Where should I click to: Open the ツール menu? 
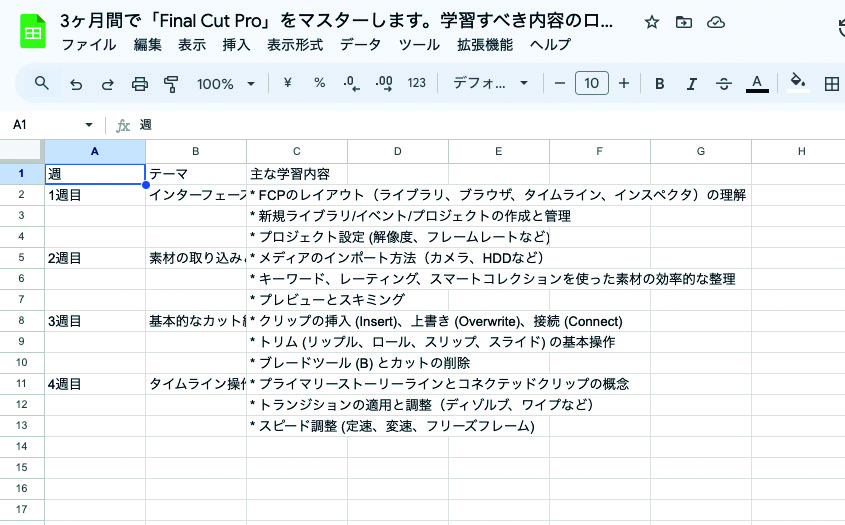point(419,45)
